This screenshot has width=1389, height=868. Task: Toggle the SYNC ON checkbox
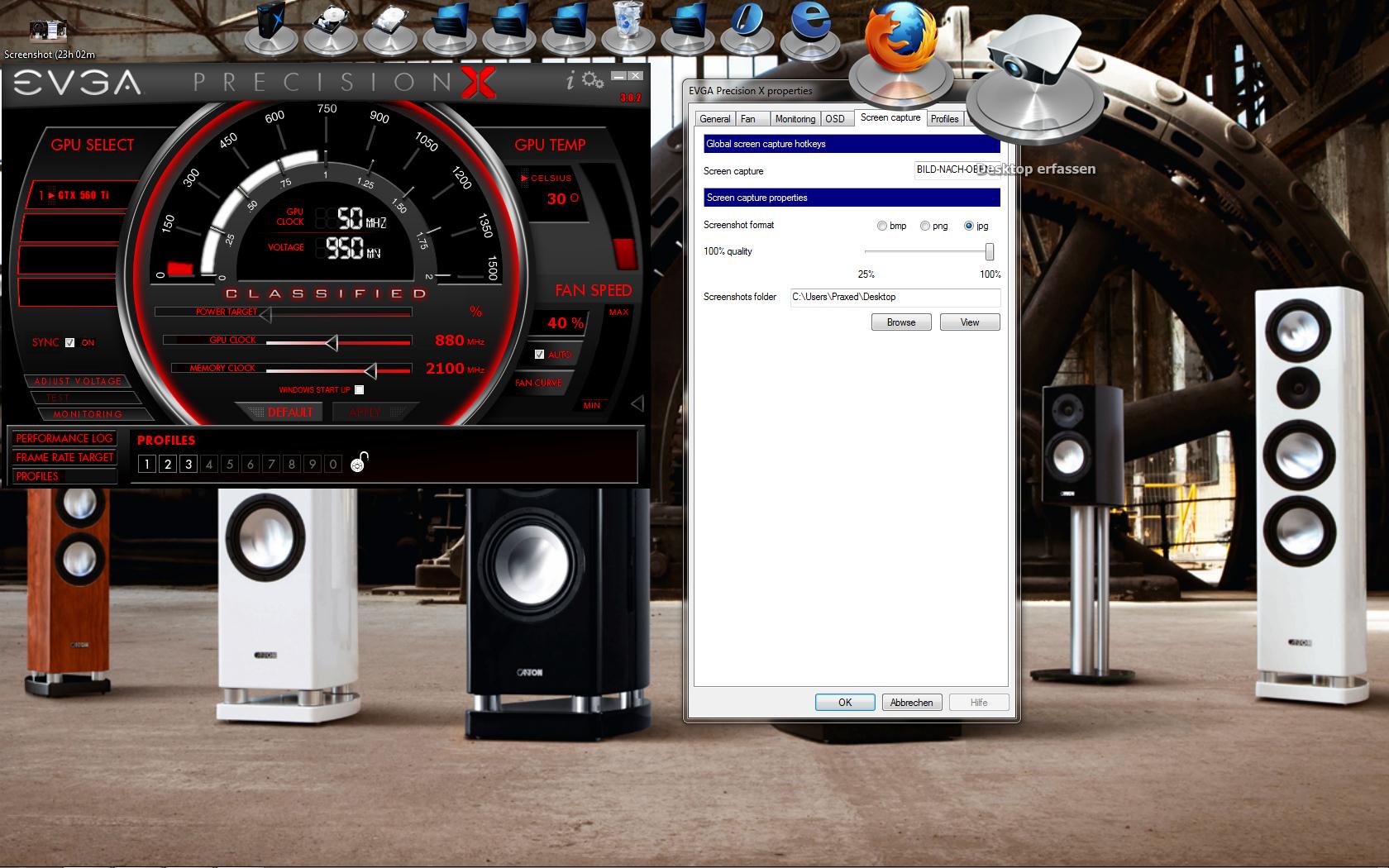pos(70,342)
